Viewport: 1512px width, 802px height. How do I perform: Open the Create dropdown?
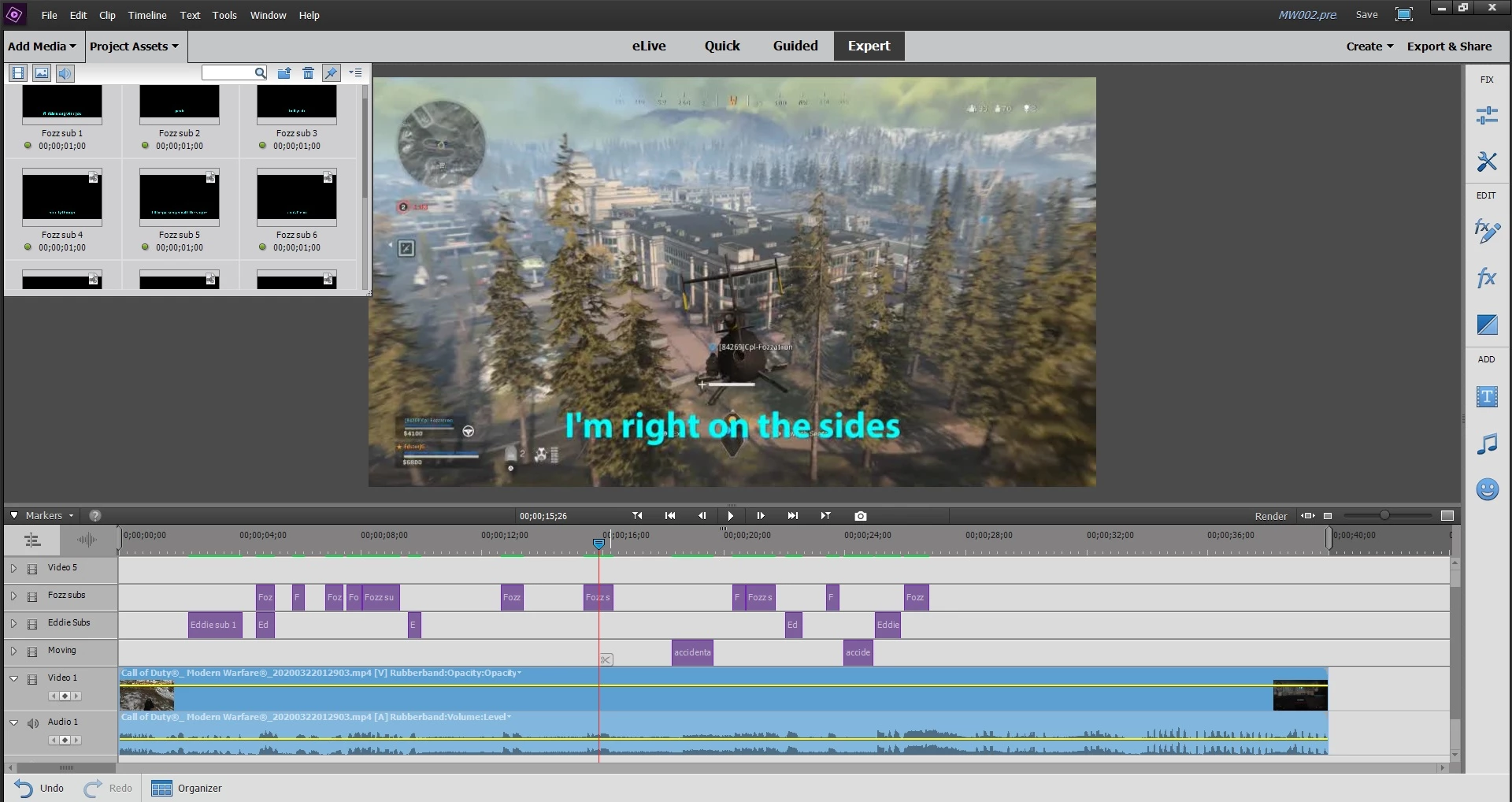click(1370, 46)
